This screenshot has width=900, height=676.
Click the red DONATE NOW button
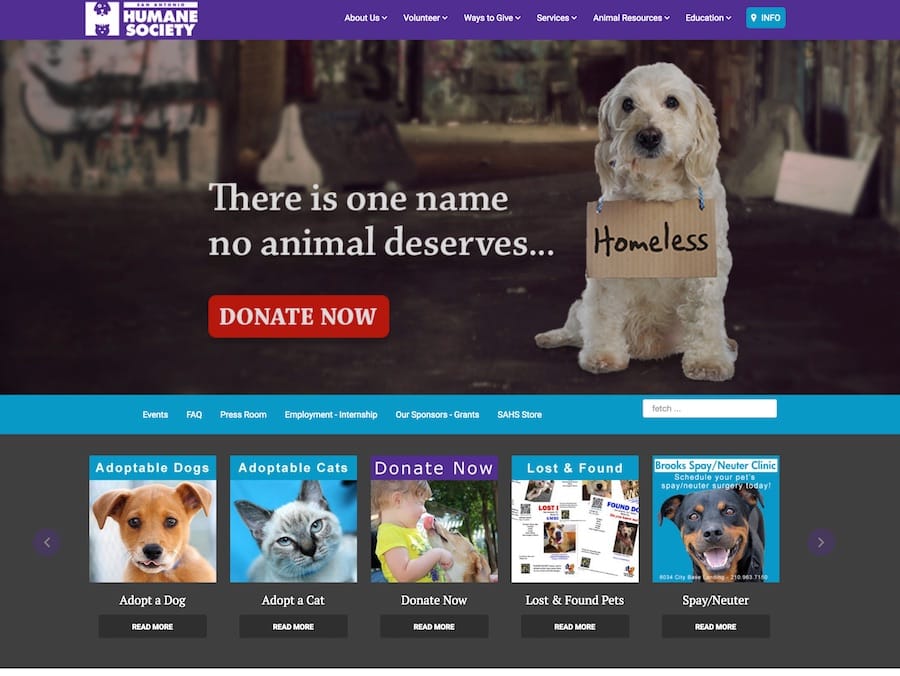(298, 316)
